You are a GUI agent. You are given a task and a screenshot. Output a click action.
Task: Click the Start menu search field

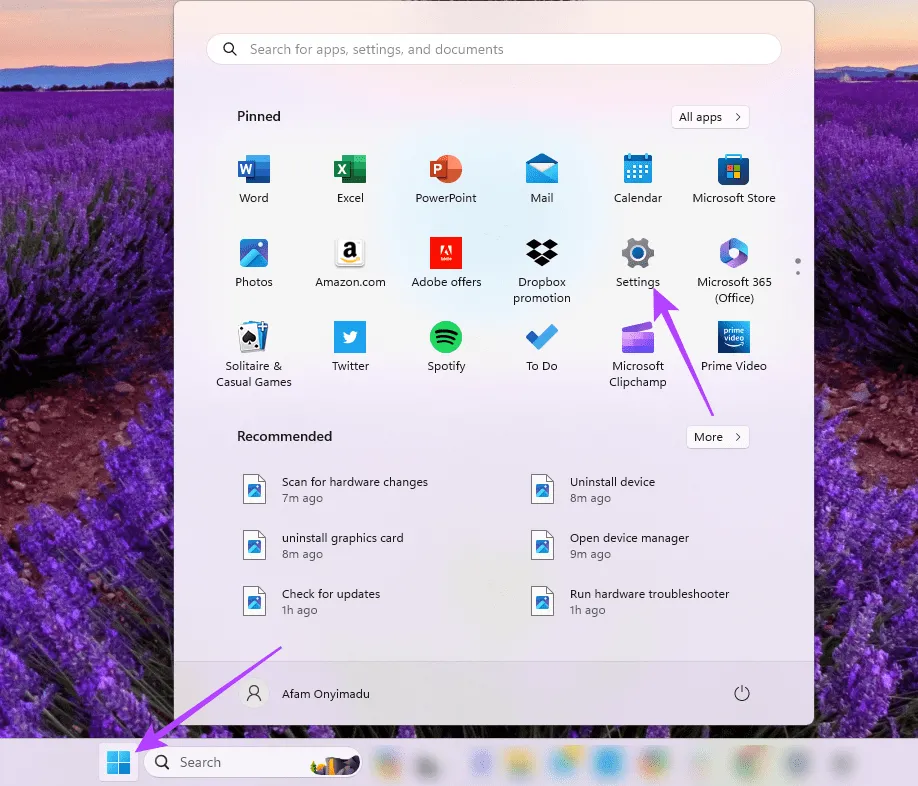pos(494,49)
